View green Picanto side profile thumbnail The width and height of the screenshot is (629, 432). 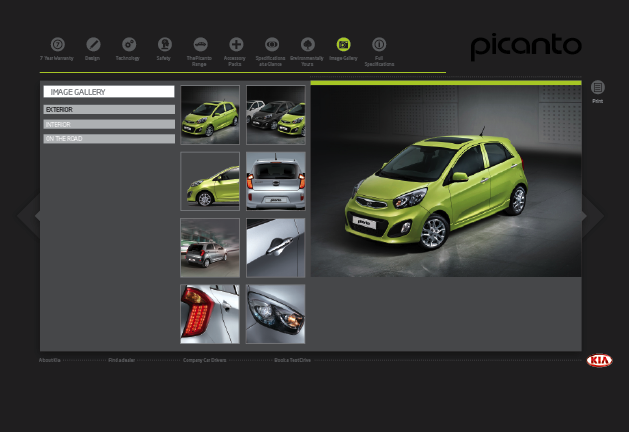[210, 181]
